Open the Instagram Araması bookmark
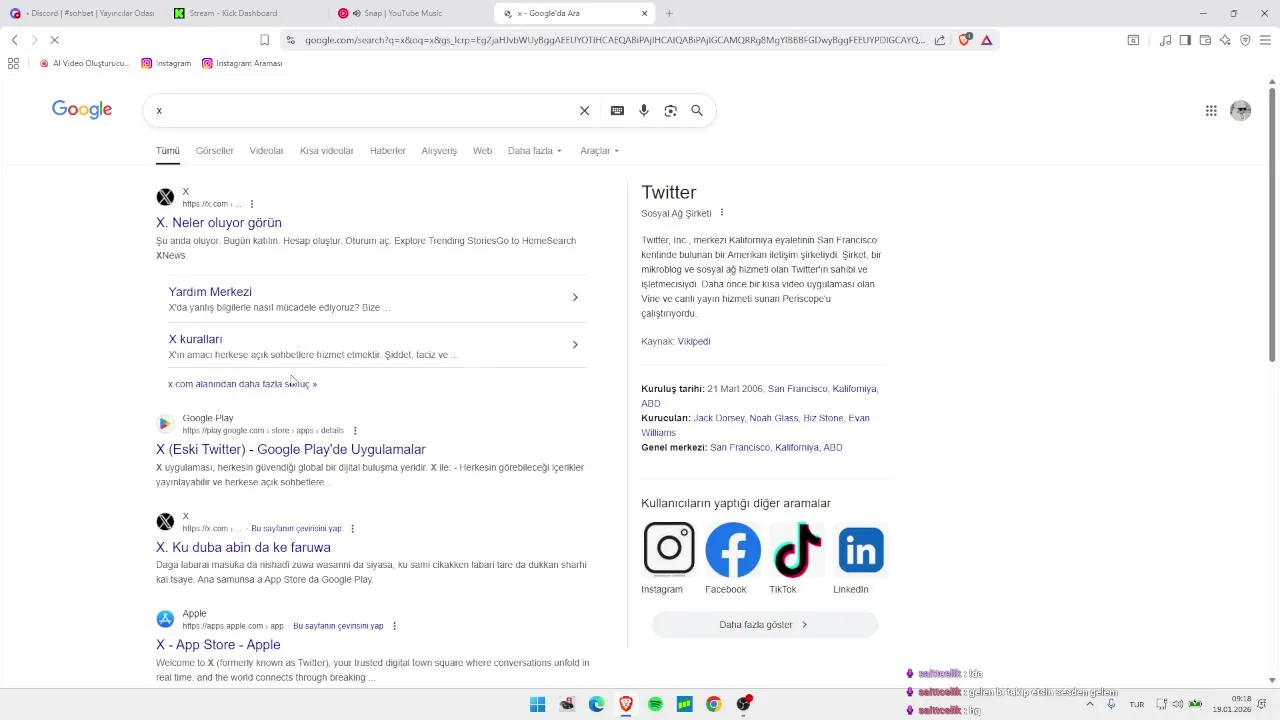This screenshot has height=720, width=1280. tap(242, 63)
